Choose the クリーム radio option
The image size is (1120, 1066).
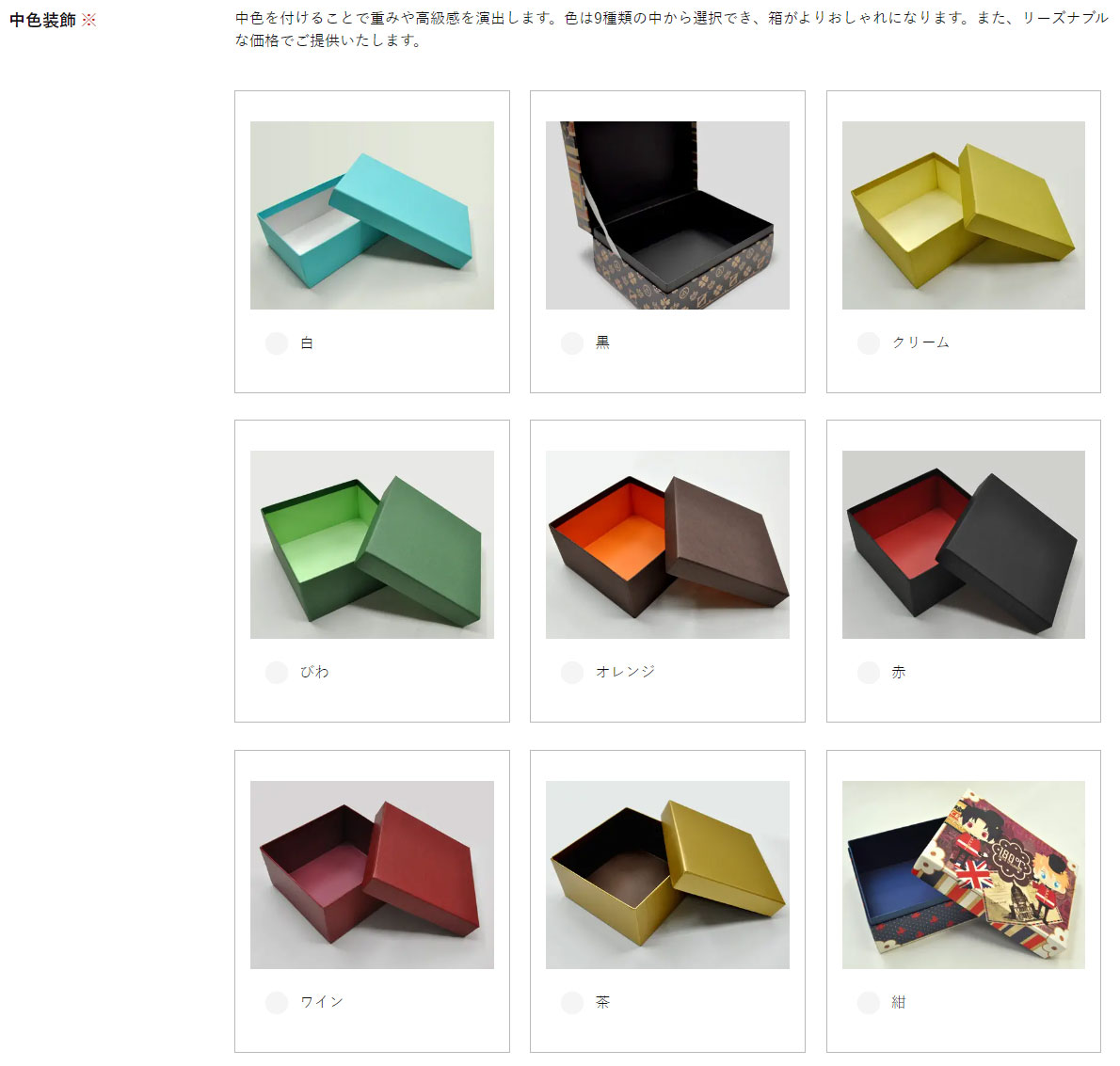pos(869,343)
